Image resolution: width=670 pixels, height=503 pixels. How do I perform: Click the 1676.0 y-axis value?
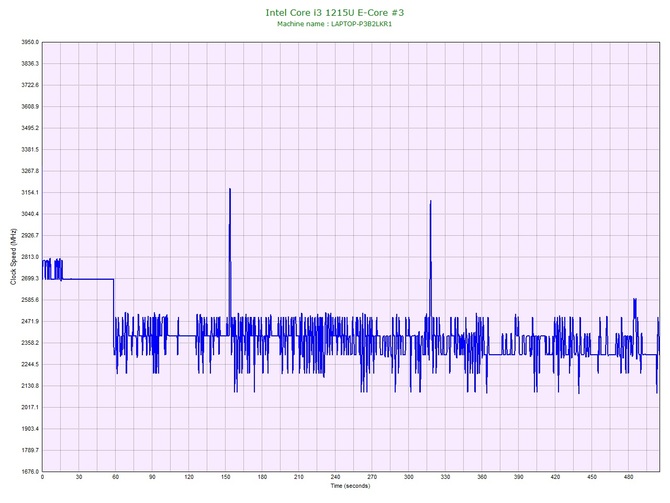click(30, 471)
